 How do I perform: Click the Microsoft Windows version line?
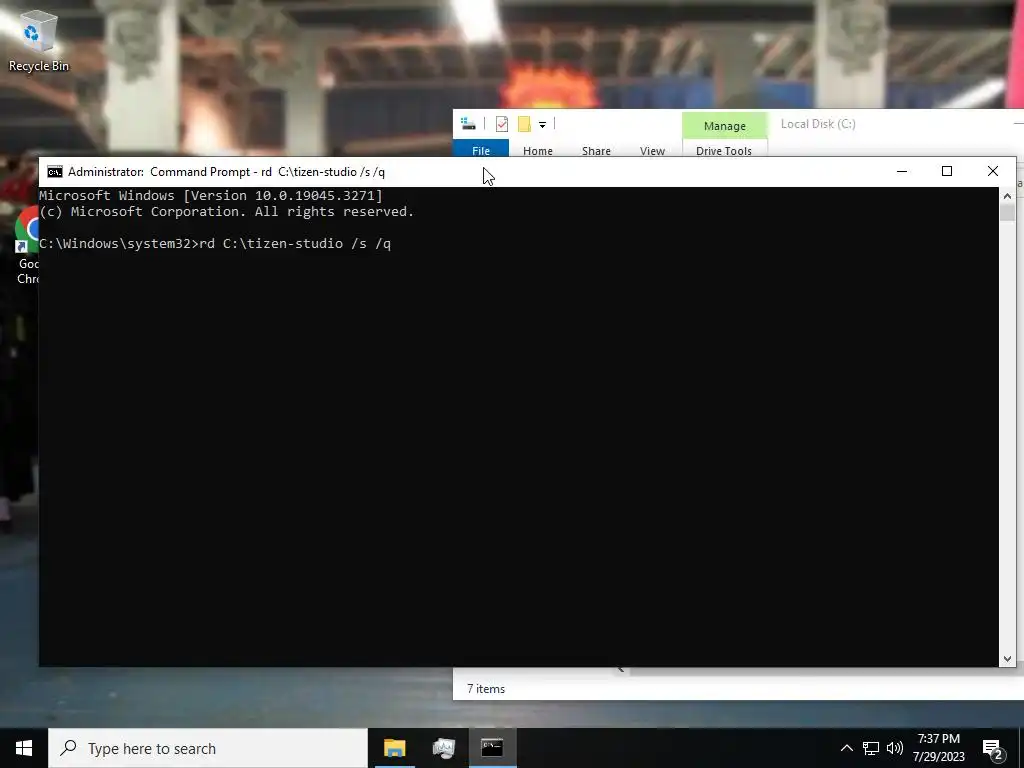210,195
